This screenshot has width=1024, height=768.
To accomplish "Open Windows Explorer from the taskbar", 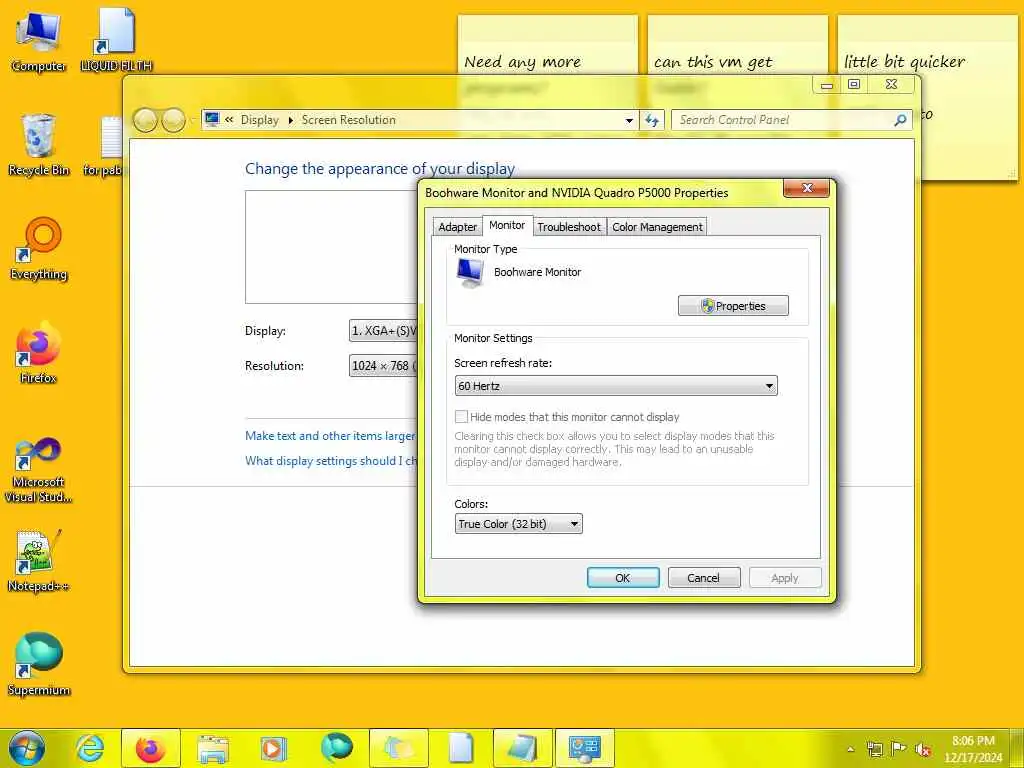I will point(213,748).
